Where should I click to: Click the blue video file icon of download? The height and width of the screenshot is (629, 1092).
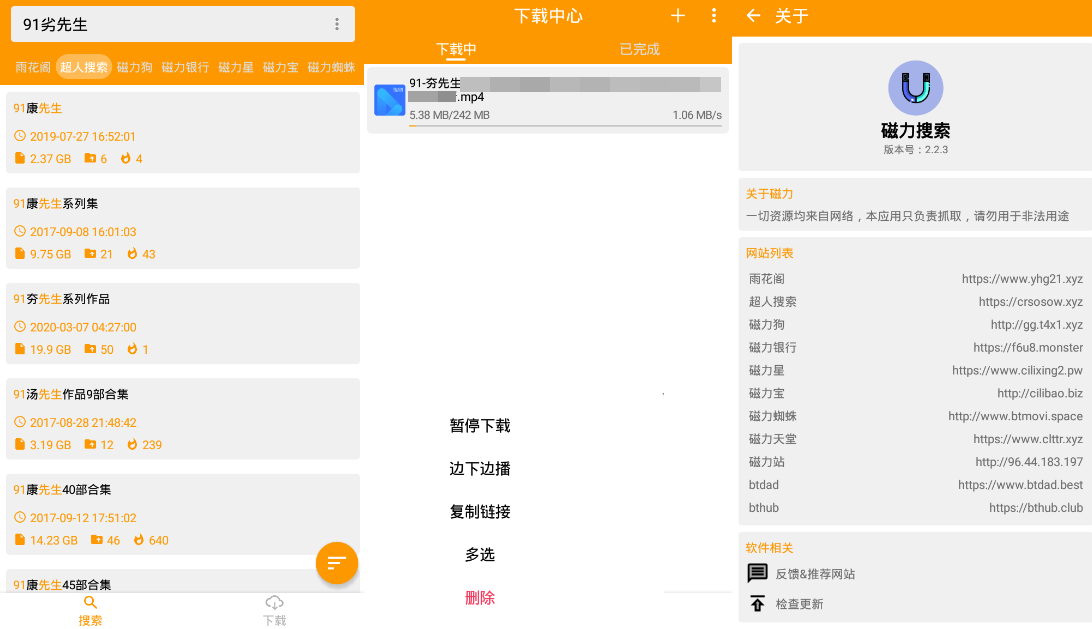[389, 100]
